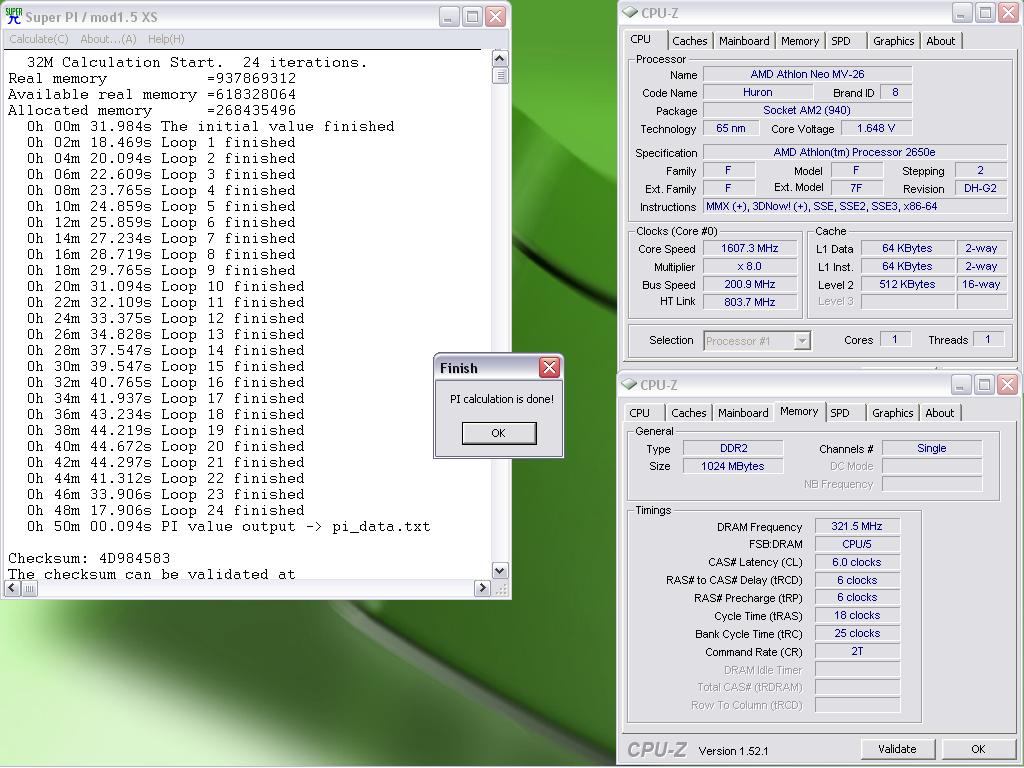1024x768 pixels.
Task: Open the Calculate(C) menu in Super PI
Action: point(39,39)
